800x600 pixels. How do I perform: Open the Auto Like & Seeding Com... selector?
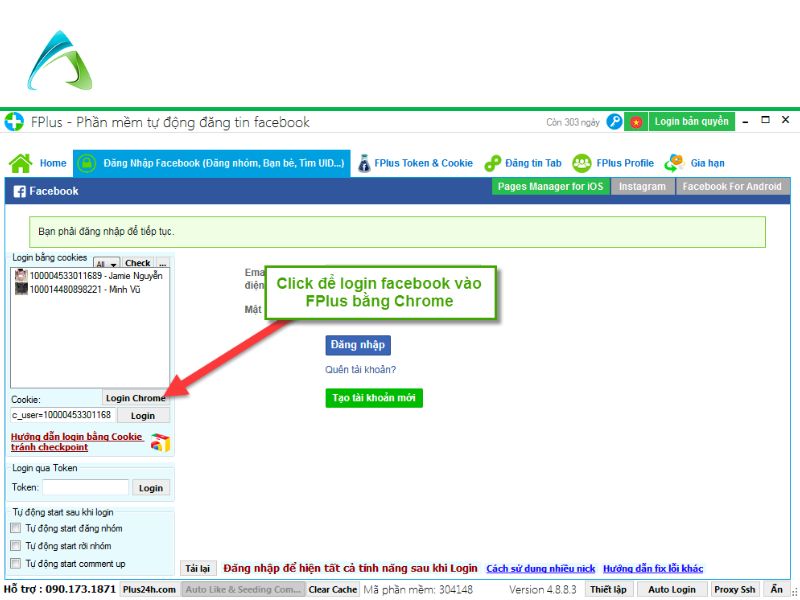(x=243, y=590)
